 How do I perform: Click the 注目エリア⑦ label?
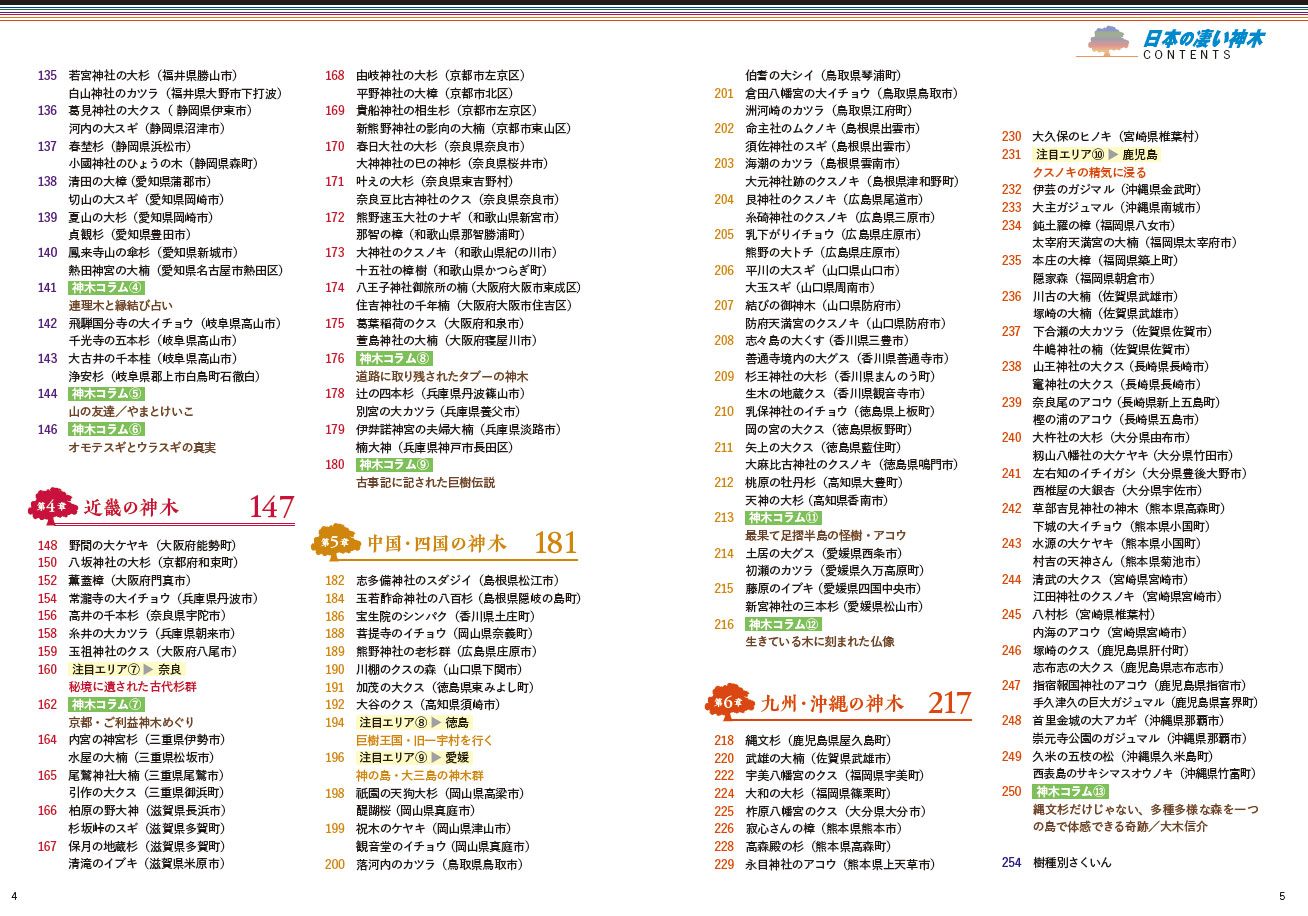pyautogui.click(x=104, y=669)
